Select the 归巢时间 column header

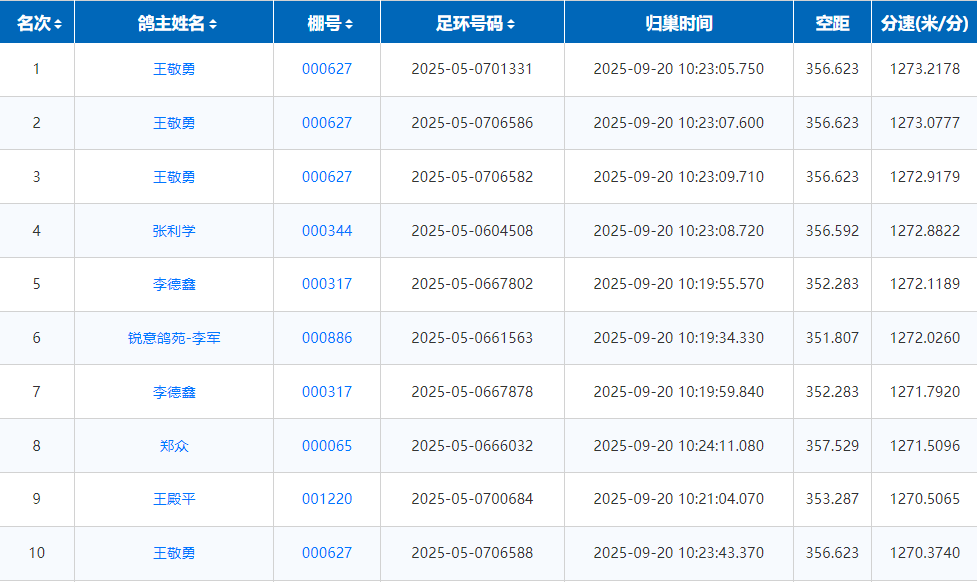pyautogui.click(x=678, y=23)
